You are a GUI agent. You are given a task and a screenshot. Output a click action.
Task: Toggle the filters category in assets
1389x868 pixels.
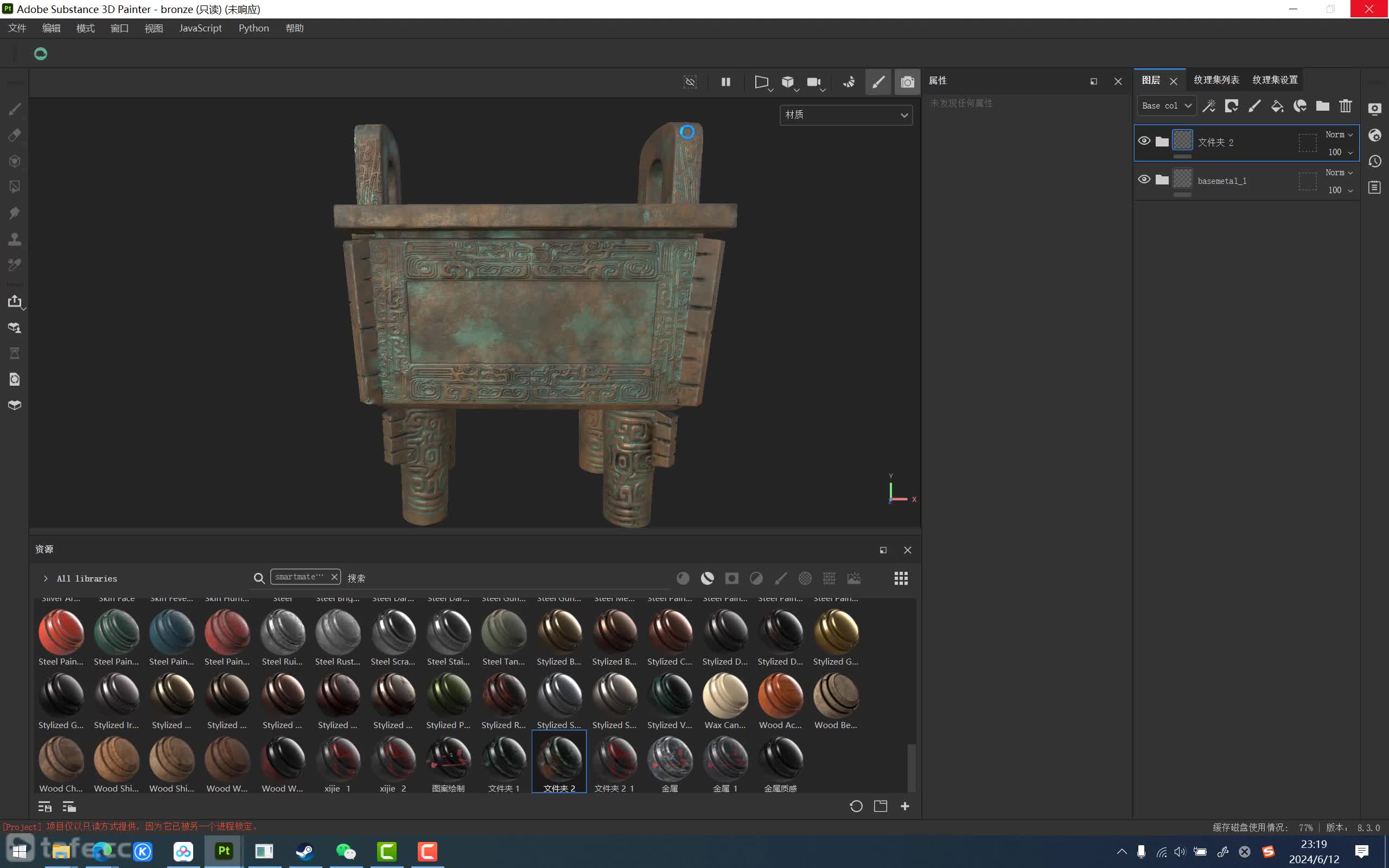[756, 579]
